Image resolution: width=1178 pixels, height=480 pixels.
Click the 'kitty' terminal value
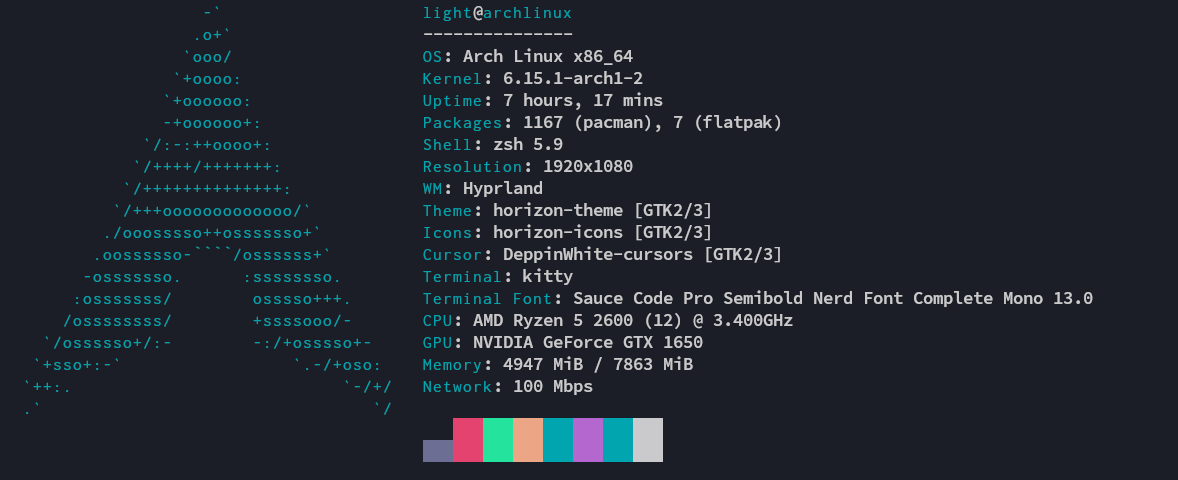[x=548, y=276]
